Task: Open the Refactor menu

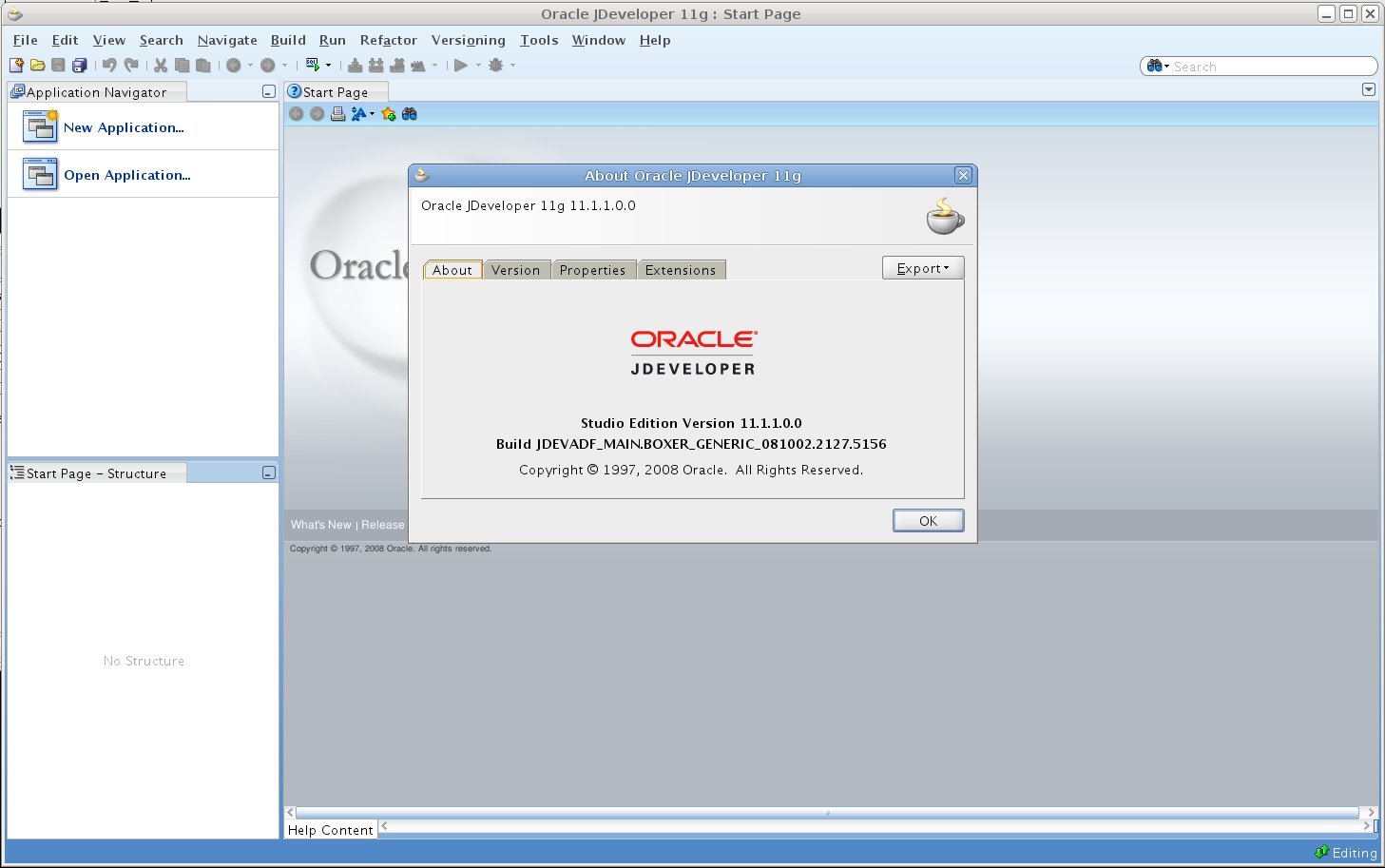Action: tap(388, 40)
